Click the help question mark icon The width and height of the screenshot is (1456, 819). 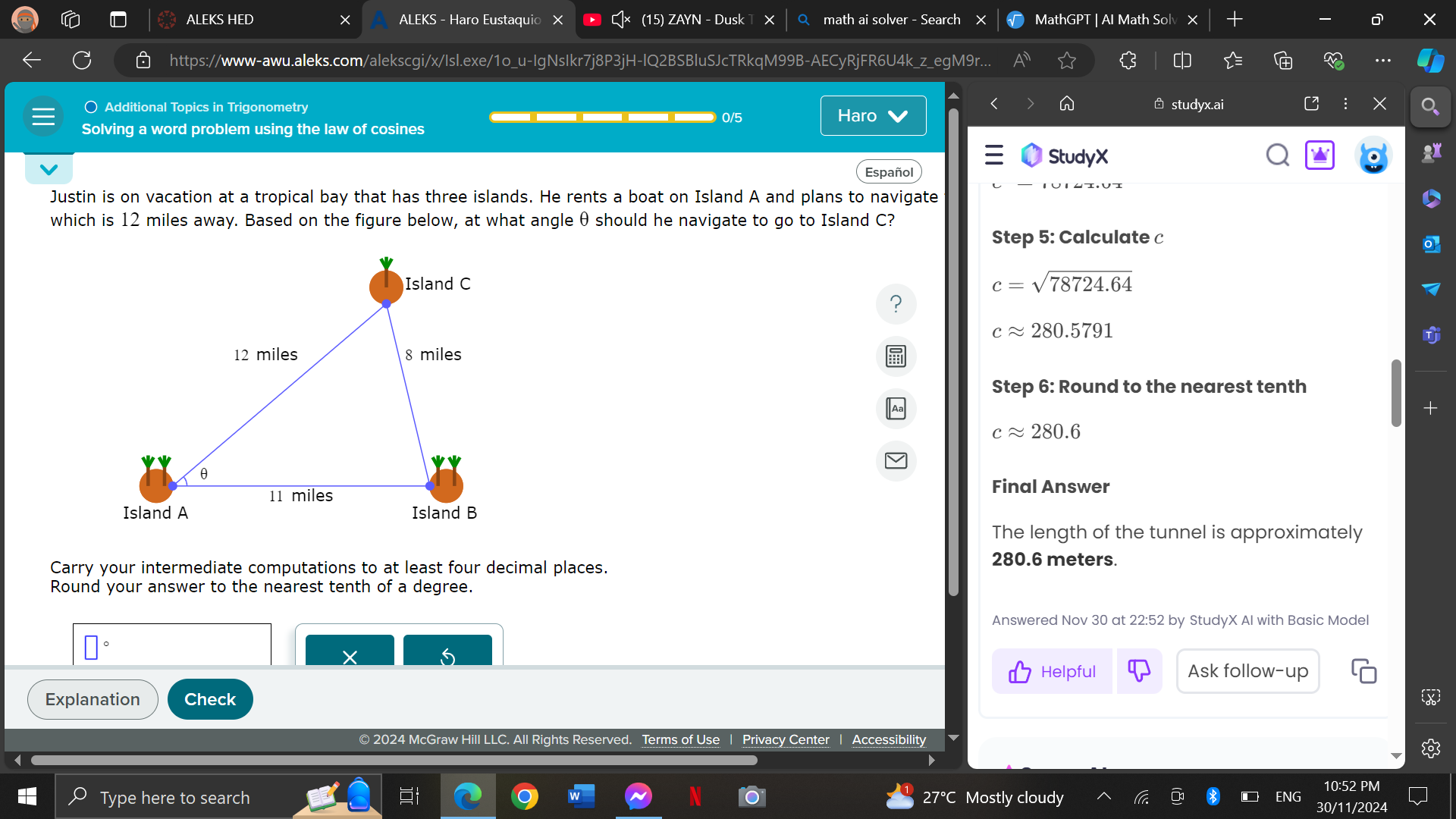click(x=896, y=304)
